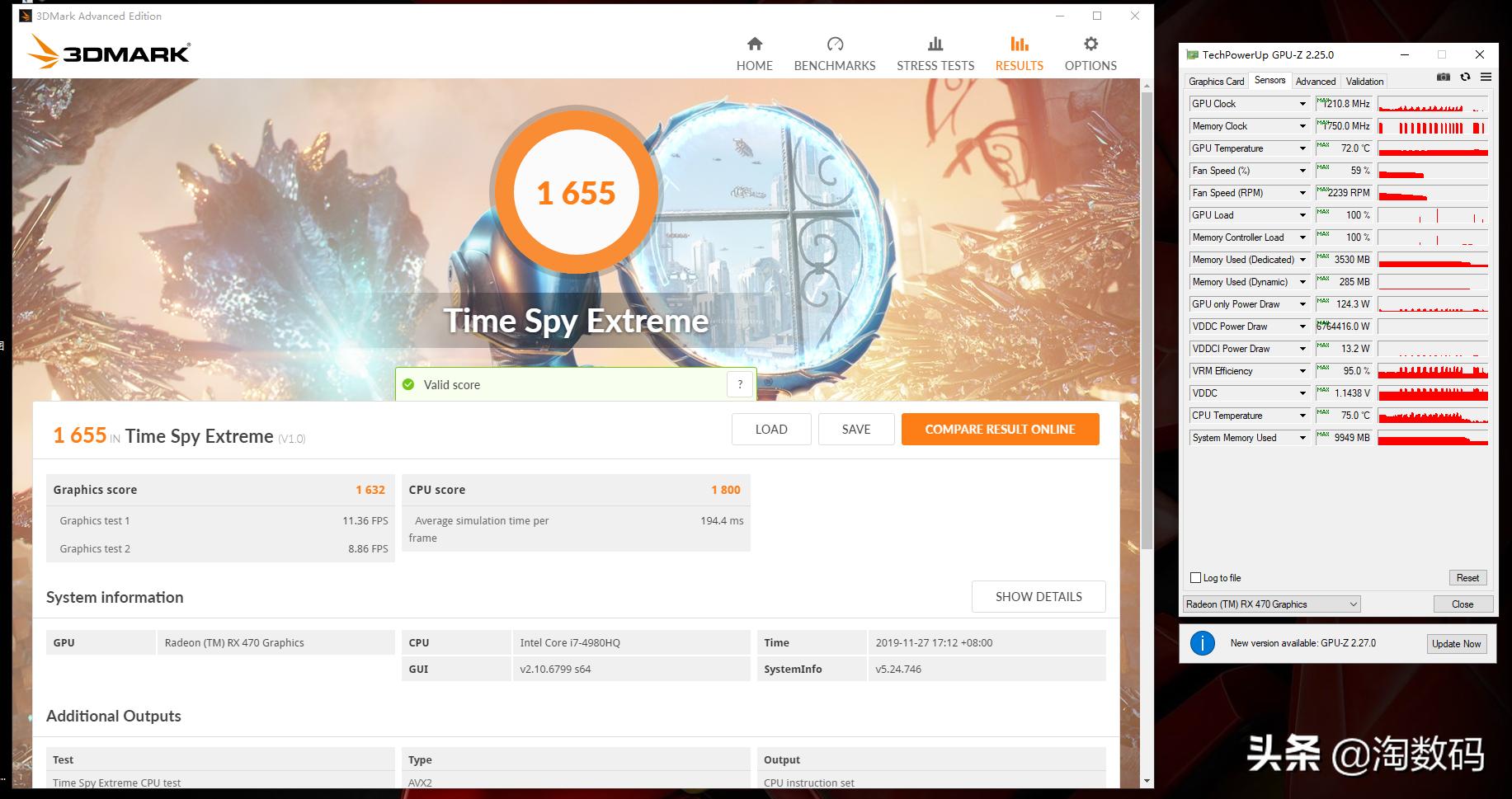Click the Graphics test 1 value 11.36 FPS
The height and width of the screenshot is (799, 1512).
point(365,521)
